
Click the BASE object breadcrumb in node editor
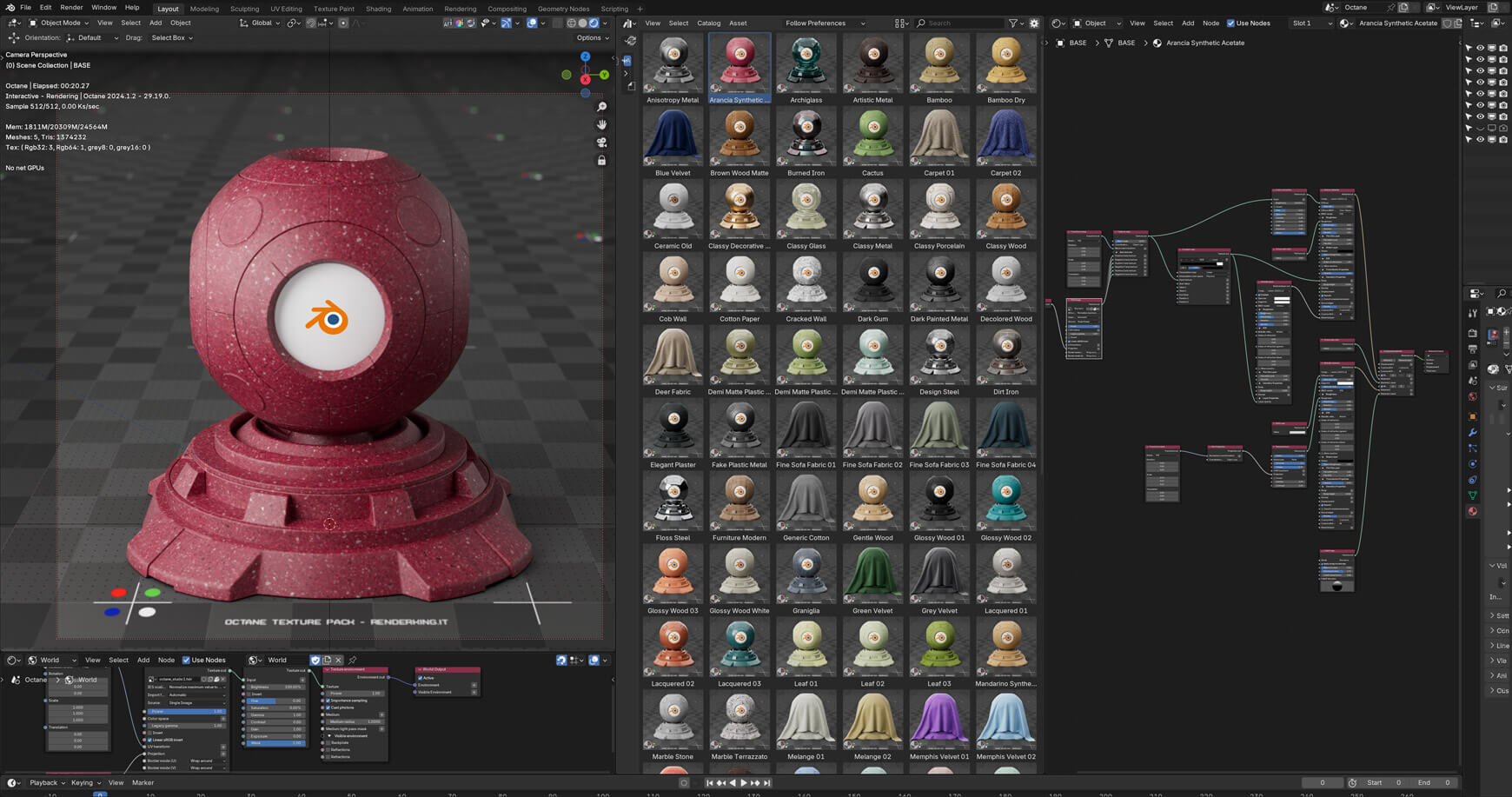[1078, 43]
